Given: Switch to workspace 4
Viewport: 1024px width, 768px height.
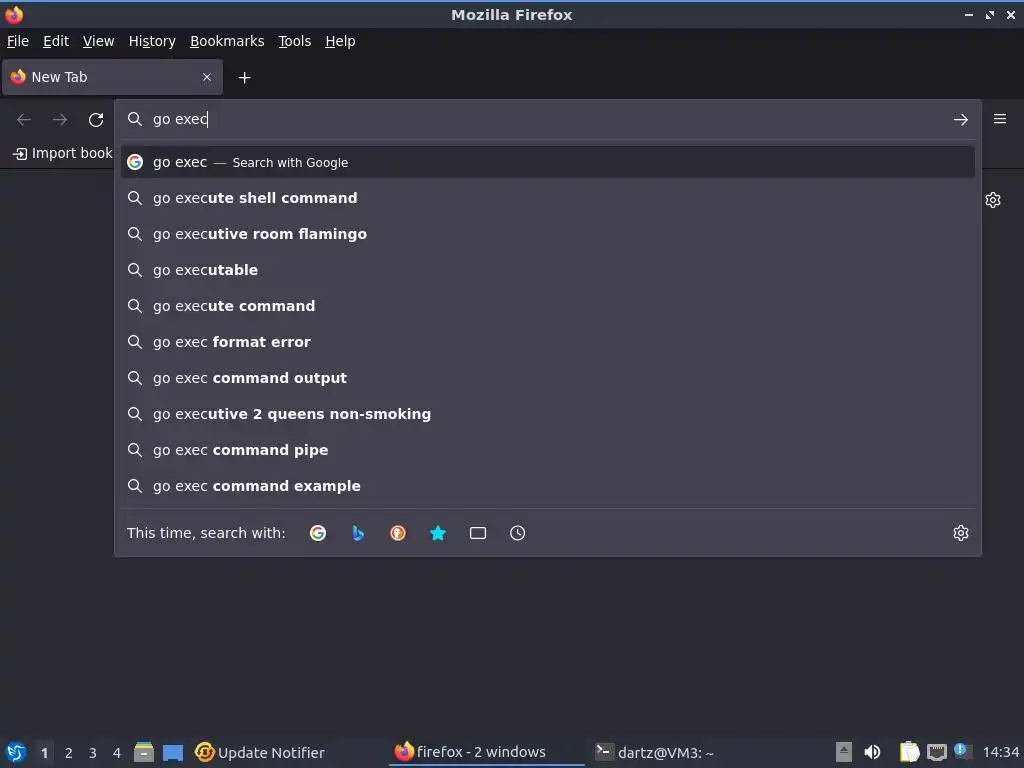Looking at the screenshot, I should pos(117,753).
